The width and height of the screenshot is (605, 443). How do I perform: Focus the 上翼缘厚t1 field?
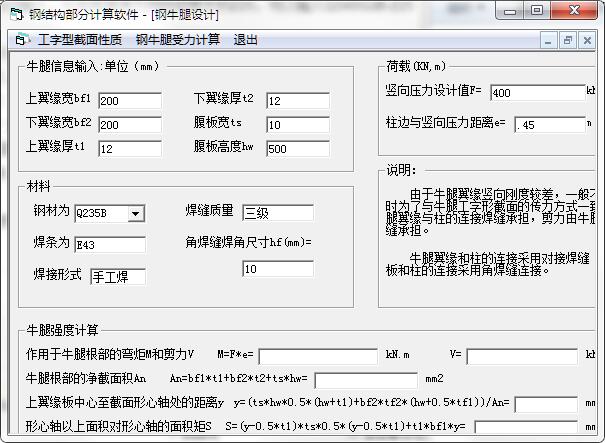(x=130, y=149)
